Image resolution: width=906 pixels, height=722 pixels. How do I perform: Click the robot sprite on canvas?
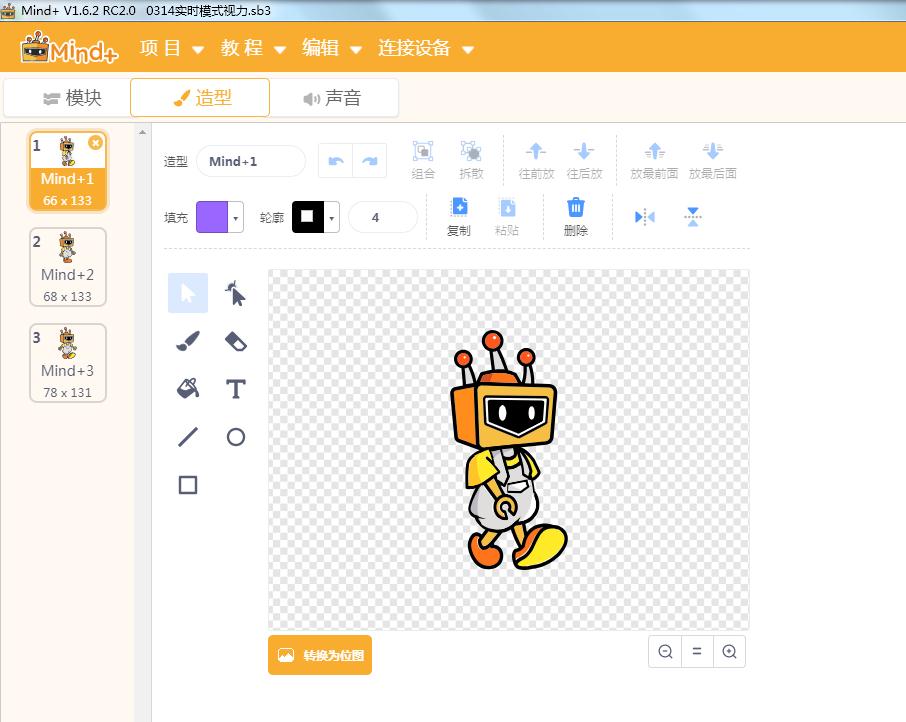click(507, 451)
